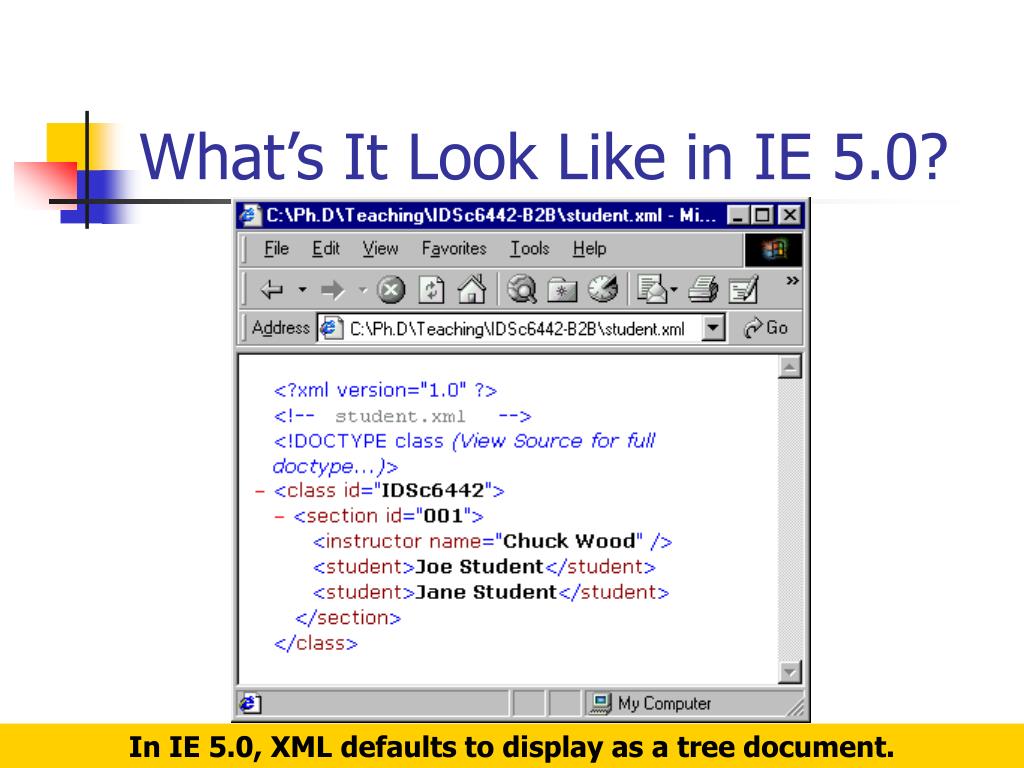Open the Mail dropdown arrow
1024x768 pixels.
tap(673, 289)
